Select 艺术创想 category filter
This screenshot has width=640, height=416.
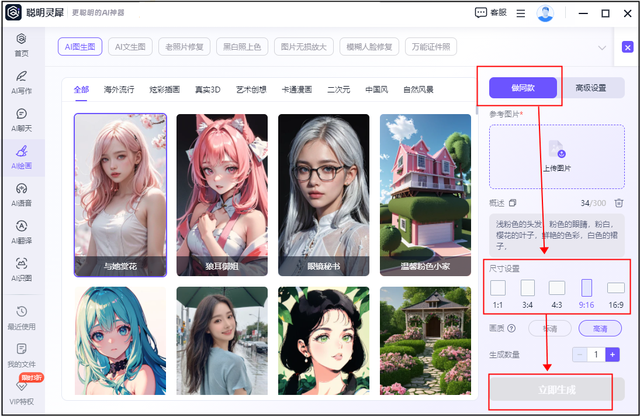coord(251,89)
